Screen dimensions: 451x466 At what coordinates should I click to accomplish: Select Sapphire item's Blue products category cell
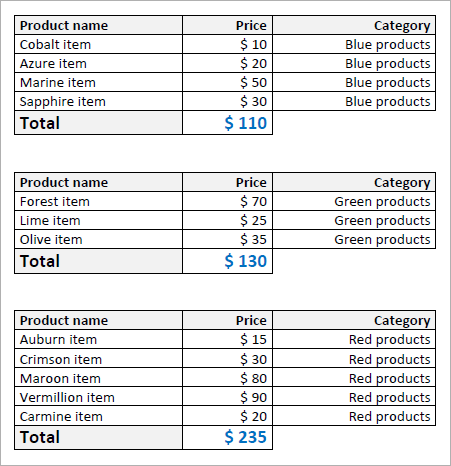pyautogui.click(x=354, y=101)
